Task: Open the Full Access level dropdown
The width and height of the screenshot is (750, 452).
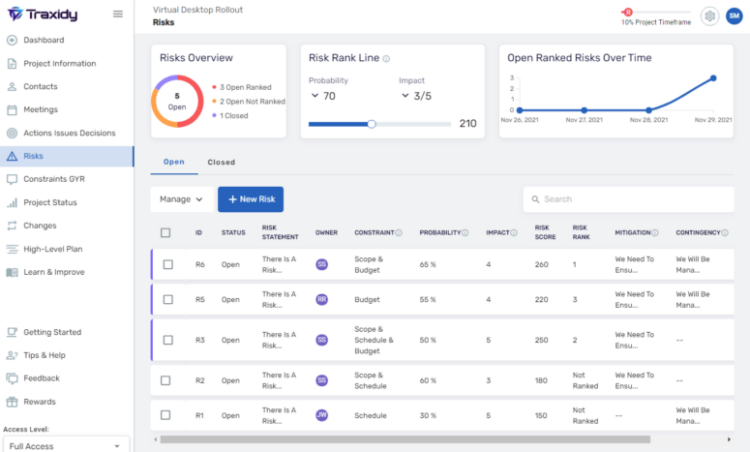Action: point(65,446)
